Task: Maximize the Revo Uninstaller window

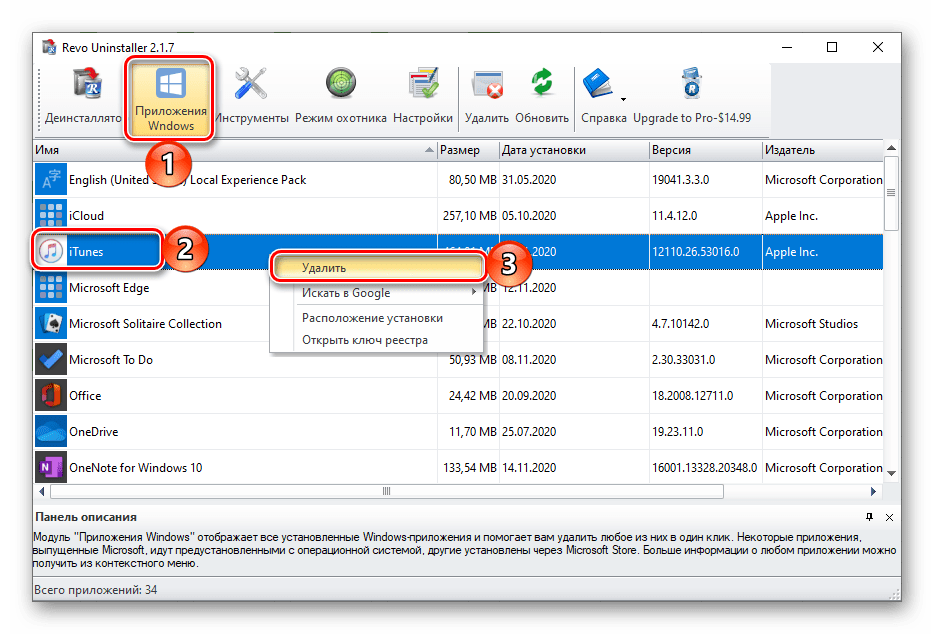Action: pos(832,47)
